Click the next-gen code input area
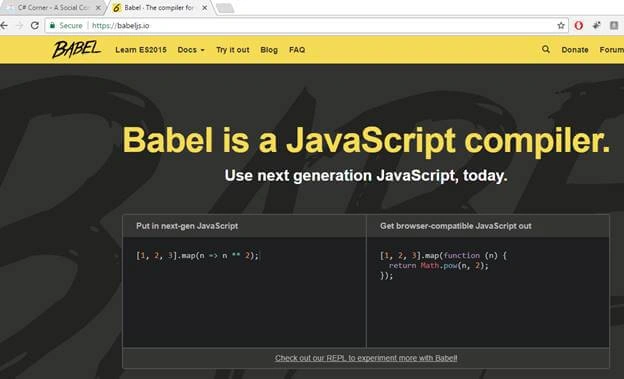Screen dimensions: 624x379 [x=244, y=293]
